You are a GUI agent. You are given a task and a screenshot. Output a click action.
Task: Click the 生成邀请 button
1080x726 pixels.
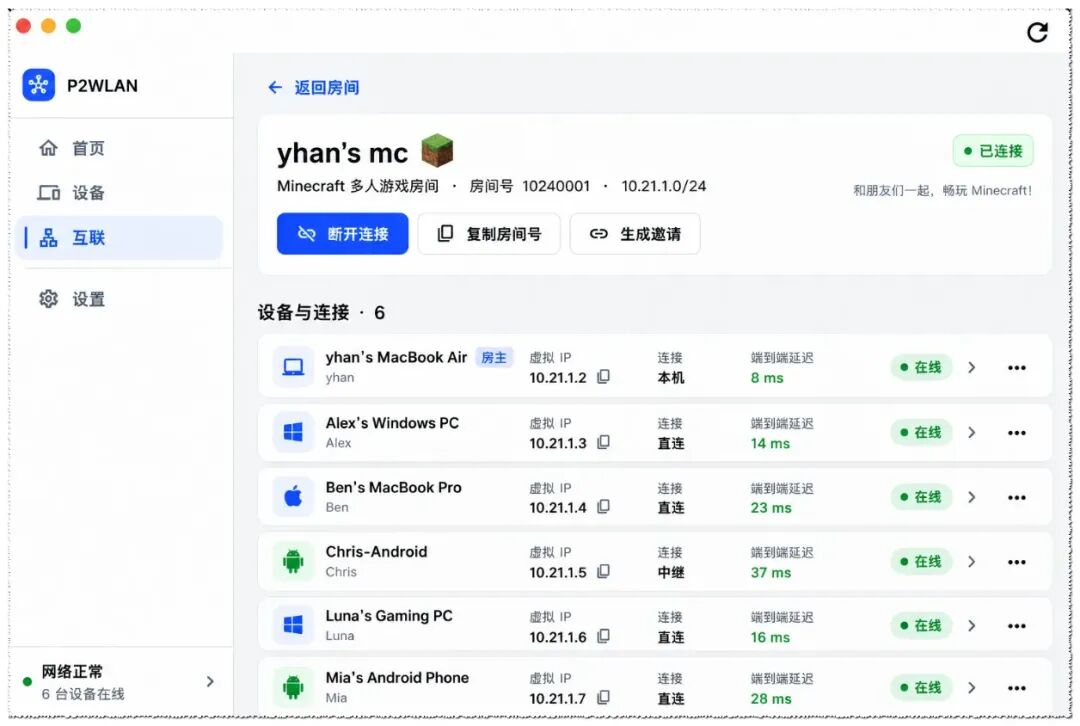point(635,234)
